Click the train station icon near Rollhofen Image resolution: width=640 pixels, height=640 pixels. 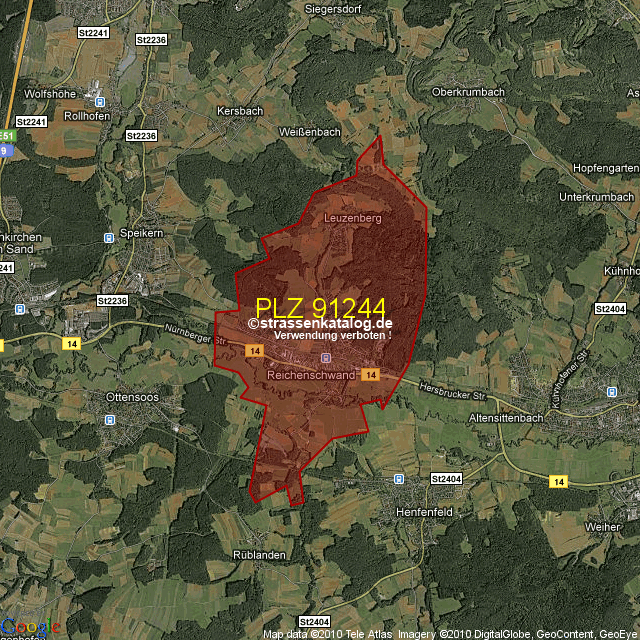click(x=99, y=101)
